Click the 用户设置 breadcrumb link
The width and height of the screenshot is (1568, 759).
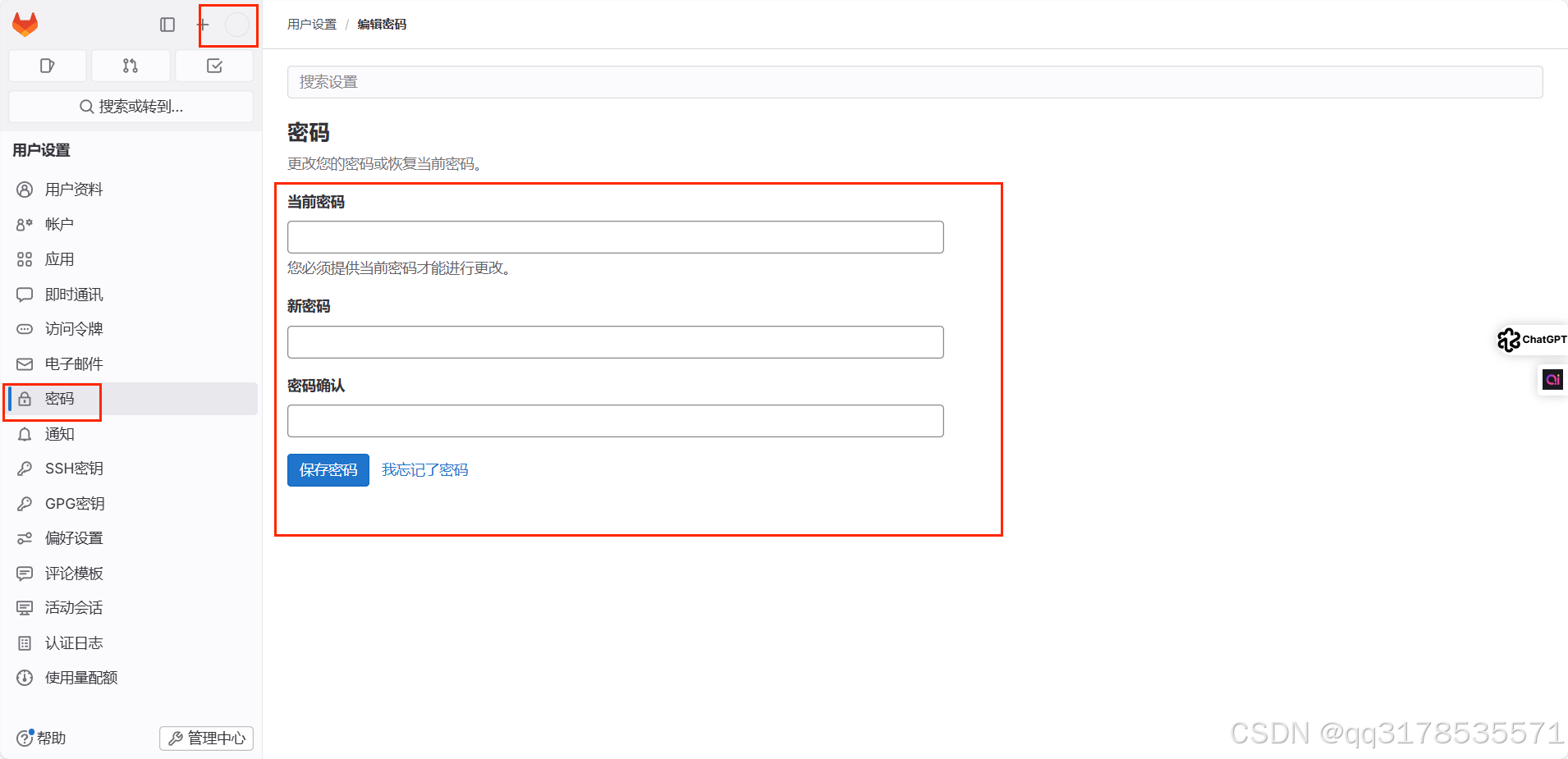312,25
